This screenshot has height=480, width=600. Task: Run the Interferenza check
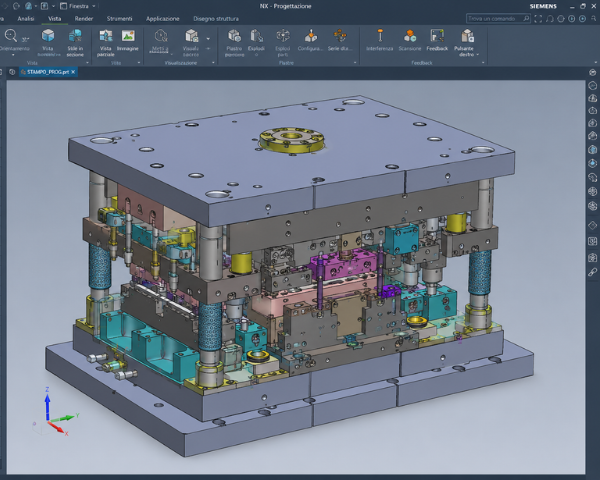tap(380, 36)
